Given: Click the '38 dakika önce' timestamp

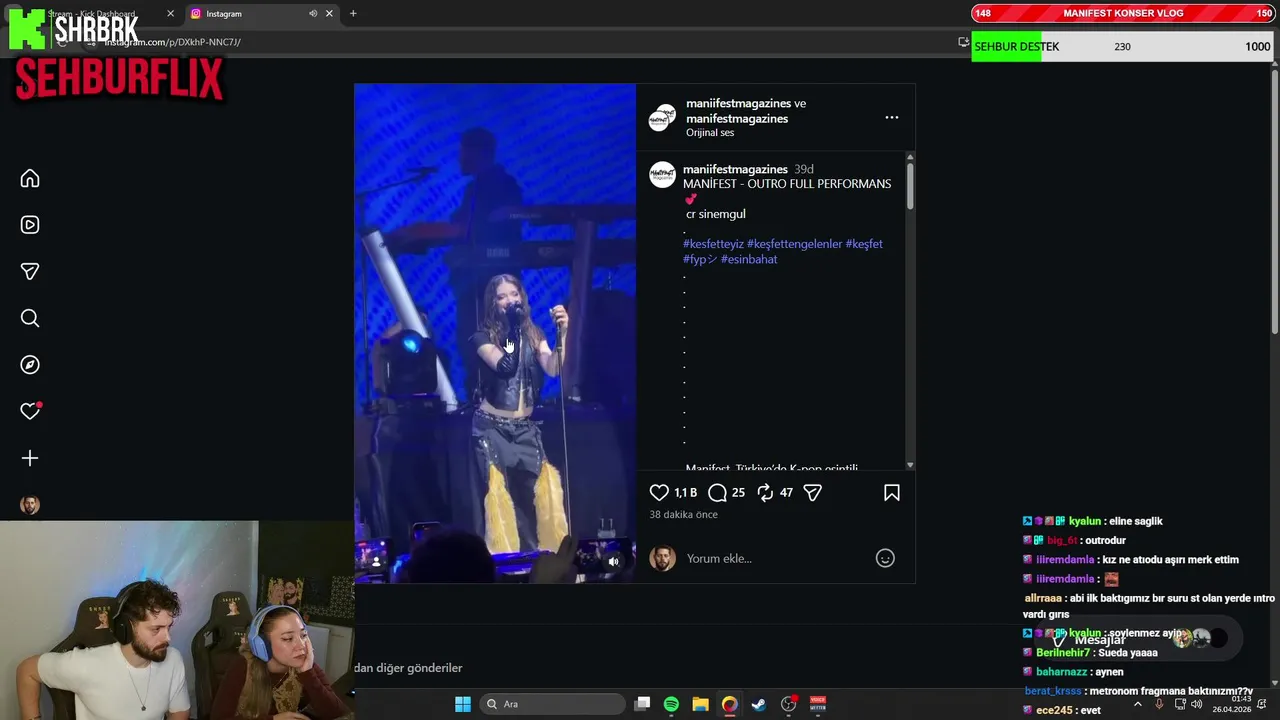Looking at the screenshot, I should tap(683, 514).
